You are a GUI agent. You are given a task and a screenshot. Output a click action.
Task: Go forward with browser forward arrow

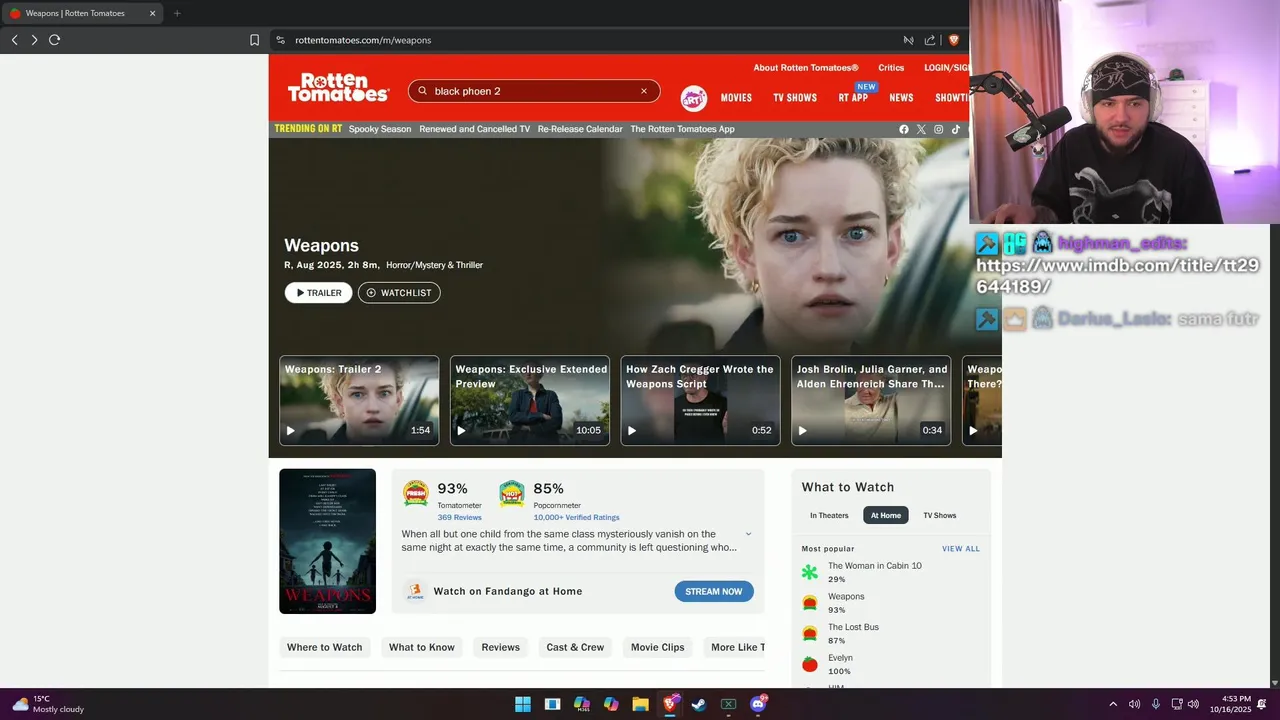pyautogui.click(x=34, y=40)
